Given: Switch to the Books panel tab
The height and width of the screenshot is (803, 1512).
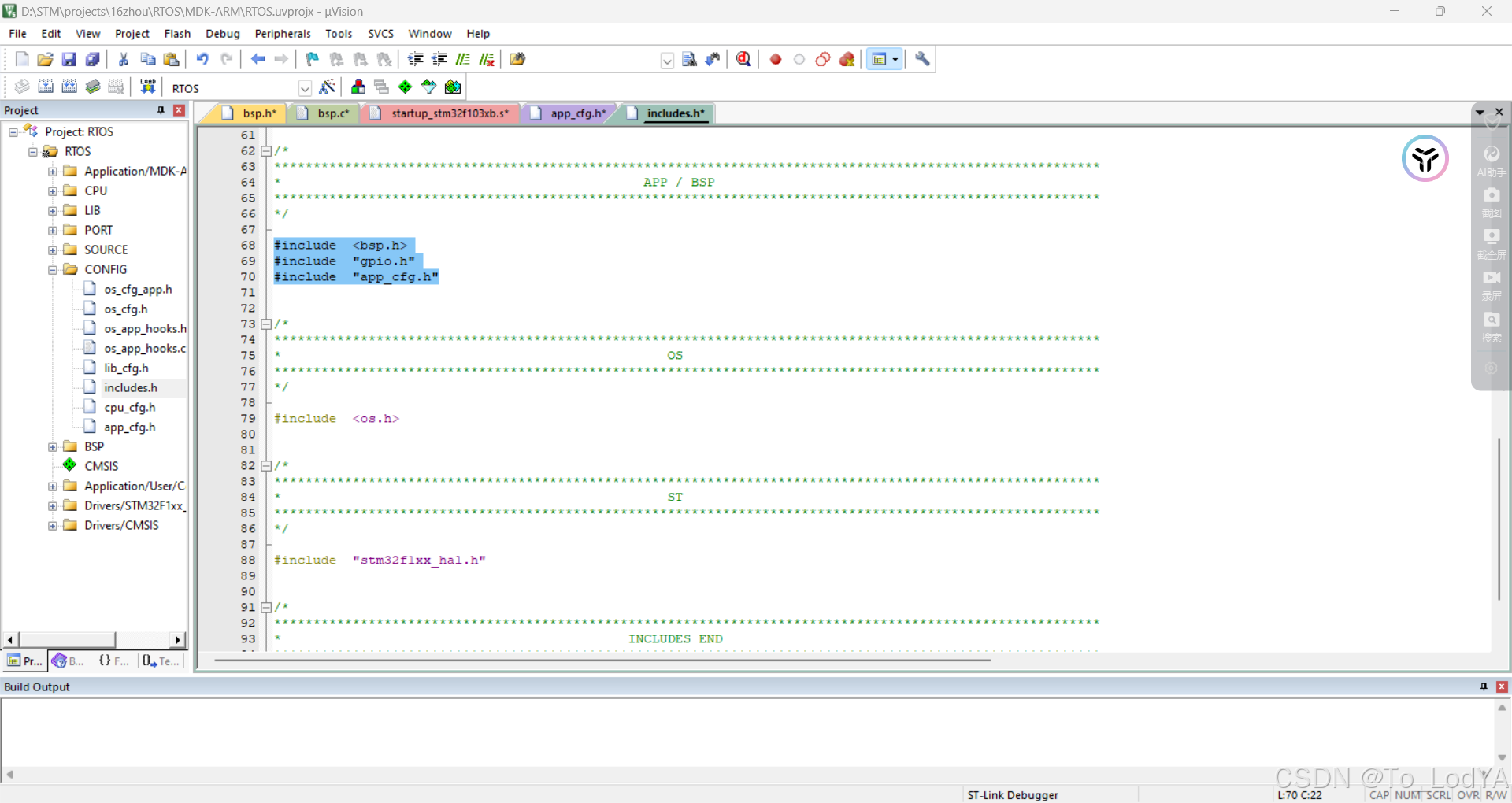Looking at the screenshot, I should pos(69,661).
